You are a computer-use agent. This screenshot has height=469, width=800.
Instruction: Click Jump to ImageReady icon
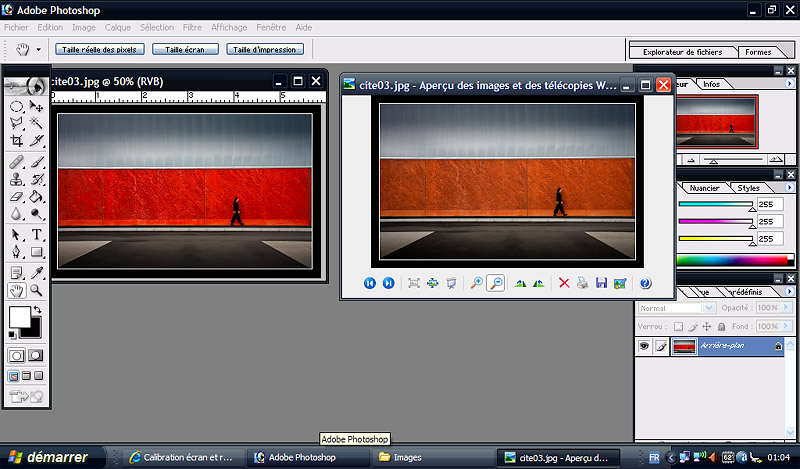click(x=26, y=397)
